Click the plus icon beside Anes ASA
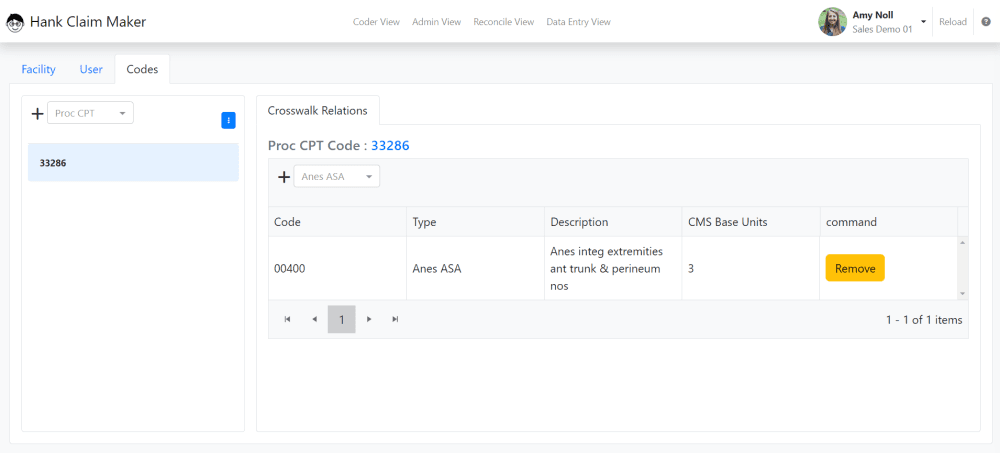1000x453 pixels. click(x=284, y=177)
